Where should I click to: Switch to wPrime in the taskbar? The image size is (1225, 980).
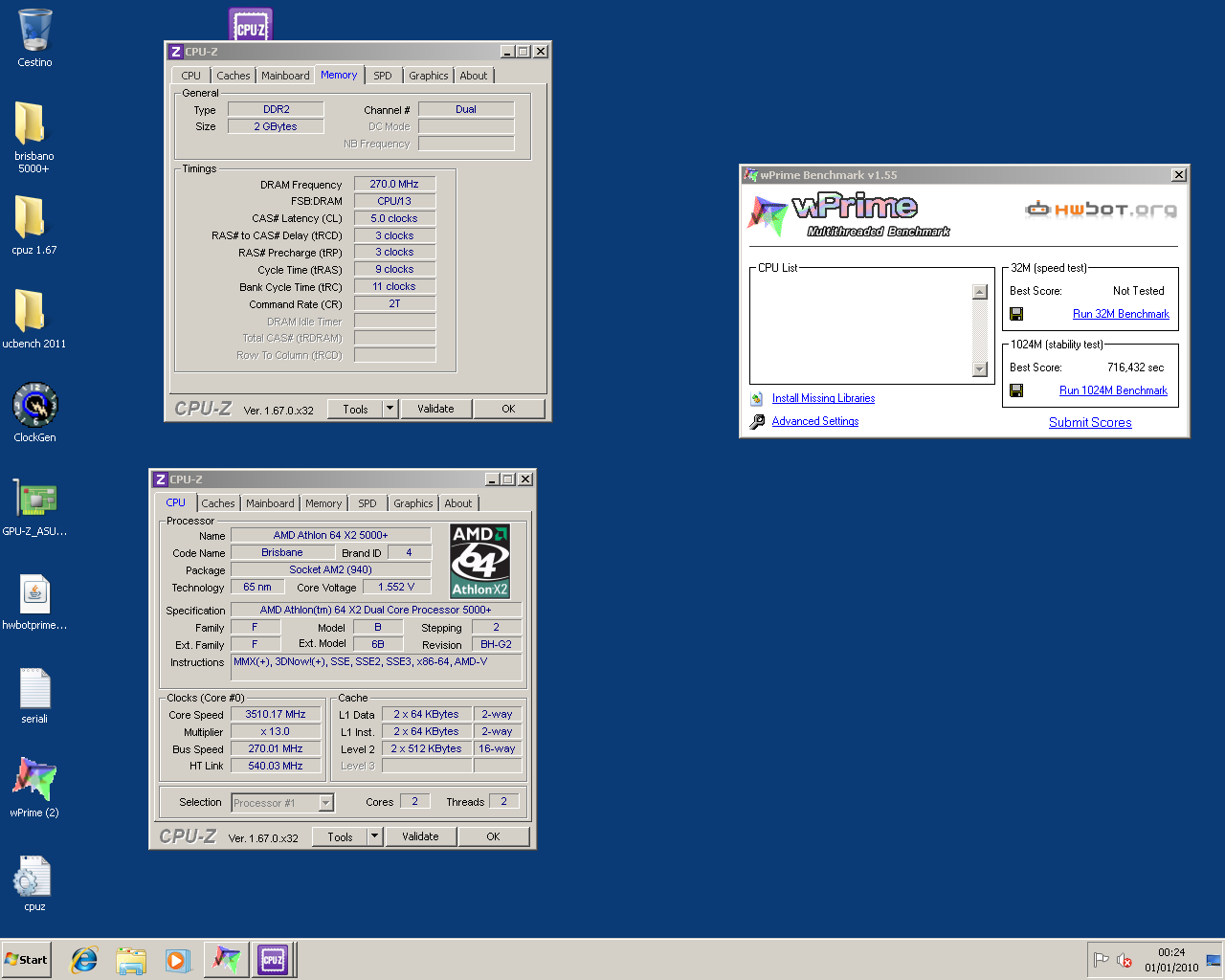pyautogui.click(x=226, y=959)
